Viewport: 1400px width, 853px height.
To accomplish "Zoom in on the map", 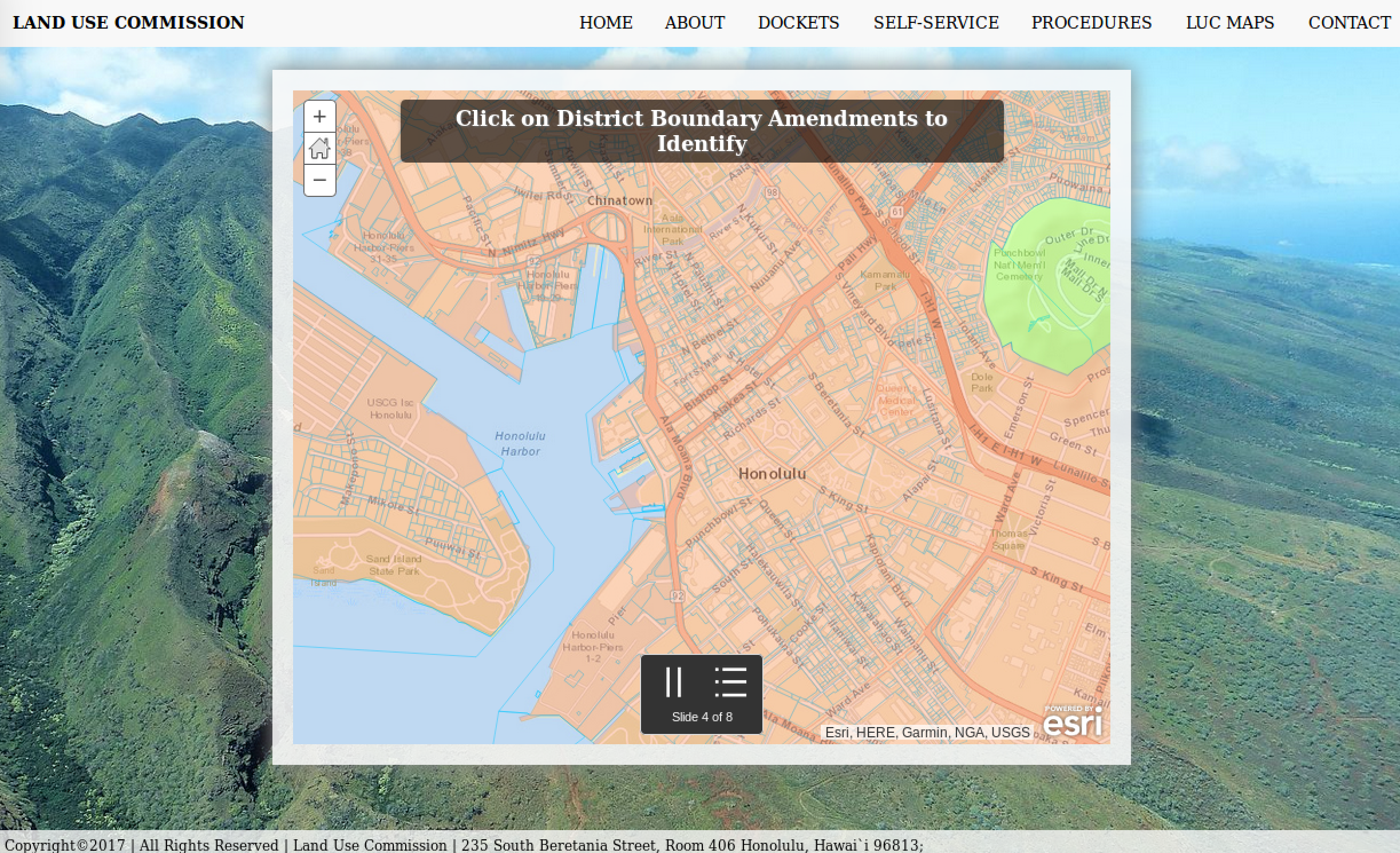I will (319, 117).
